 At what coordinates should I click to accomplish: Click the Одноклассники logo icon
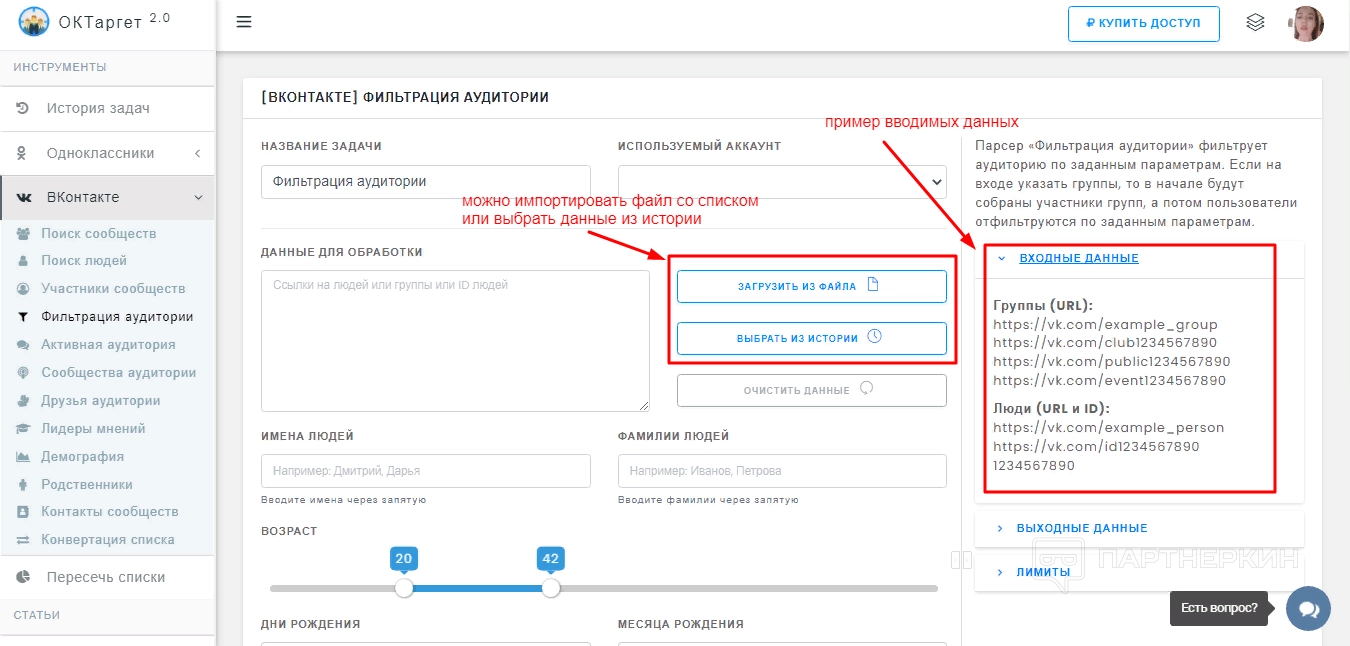pos(22,153)
